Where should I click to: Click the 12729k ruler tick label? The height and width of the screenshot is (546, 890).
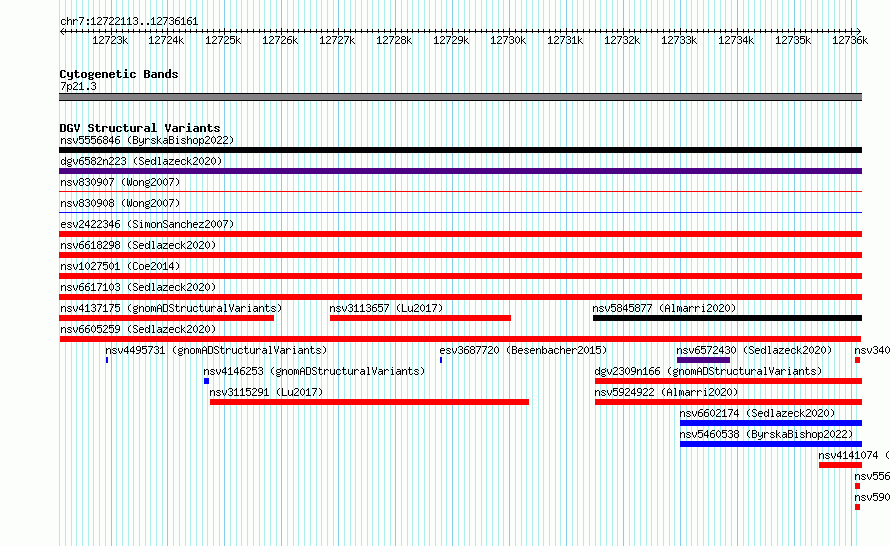451,40
